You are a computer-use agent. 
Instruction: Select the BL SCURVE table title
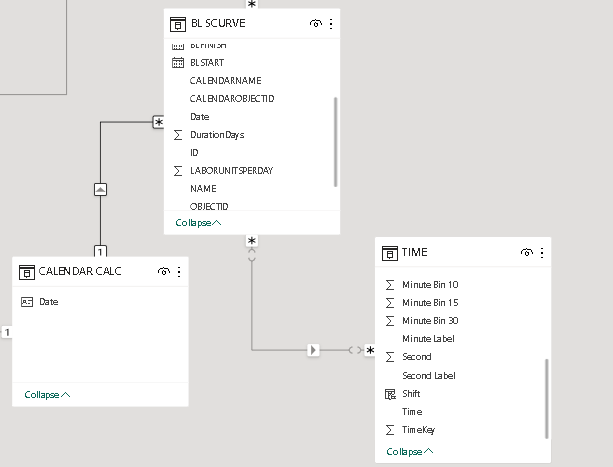218,23
